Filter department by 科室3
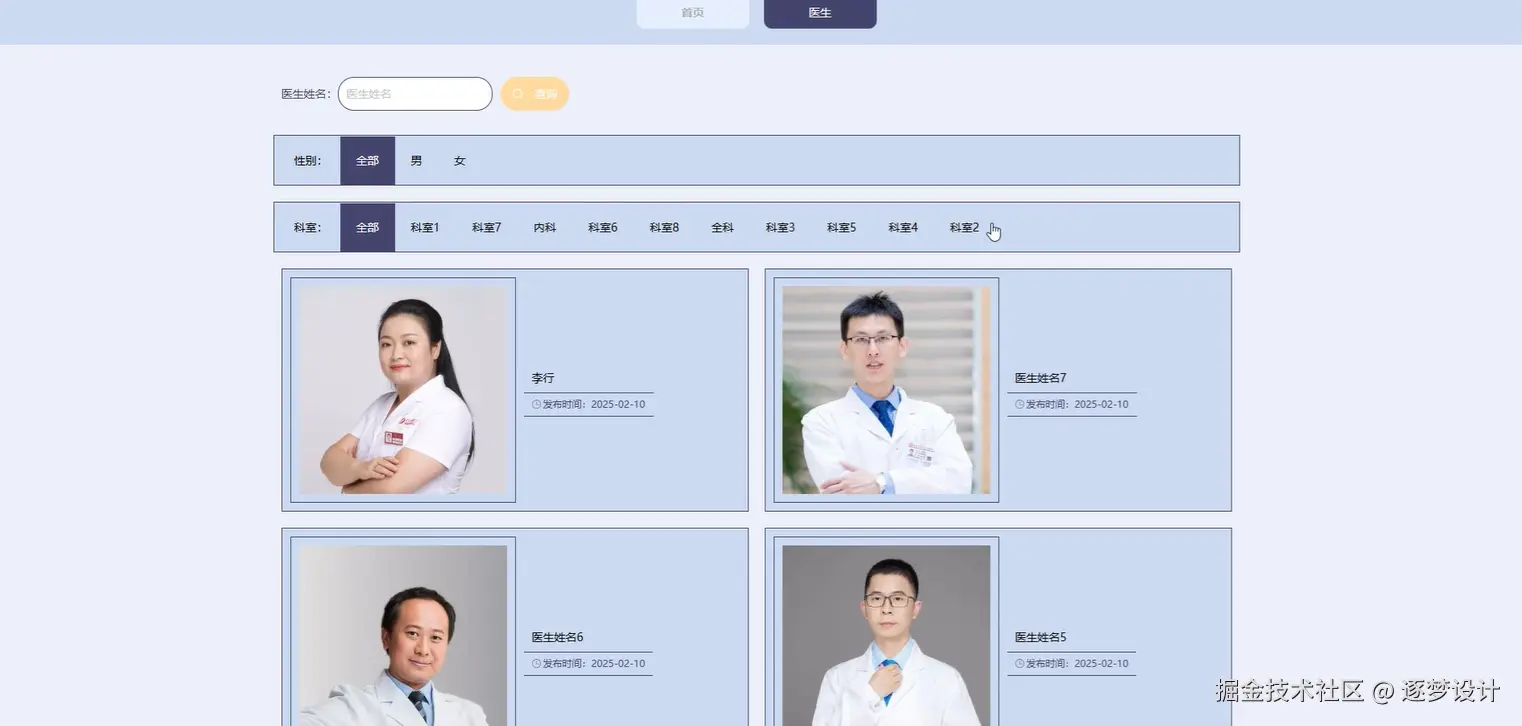 pyautogui.click(x=780, y=228)
